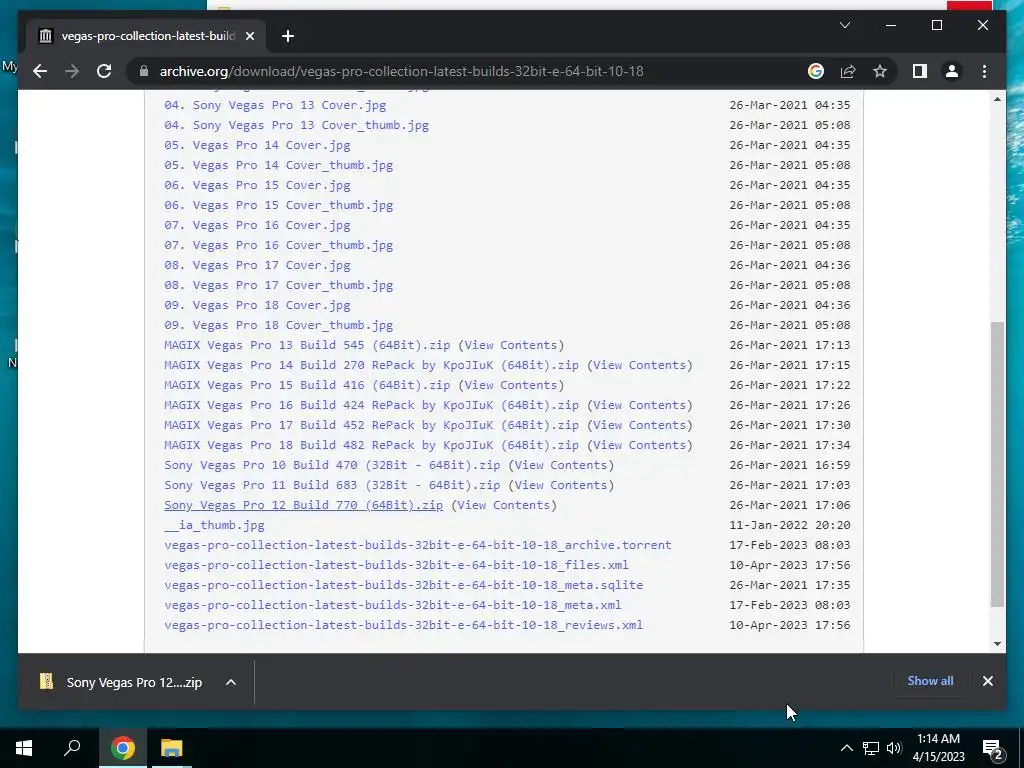Select the vegas-pro-collection-latest-builds tab
Viewport: 1024px width, 768px height.
147,36
